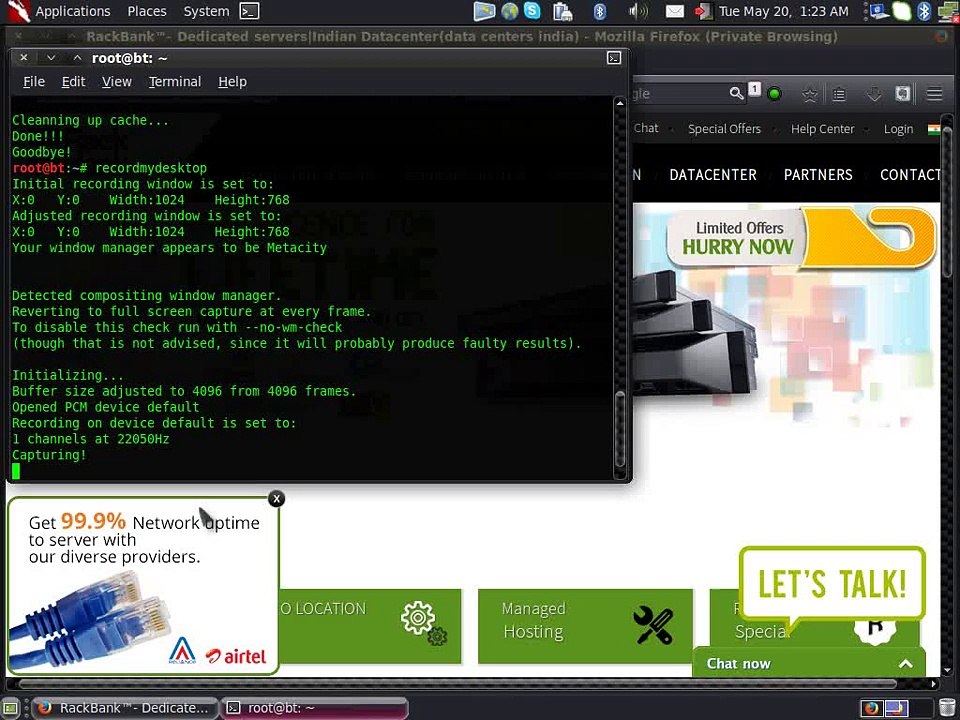Image resolution: width=960 pixels, height=720 pixels.
Task: Click the airtel logo in popup
Action: 236,656
